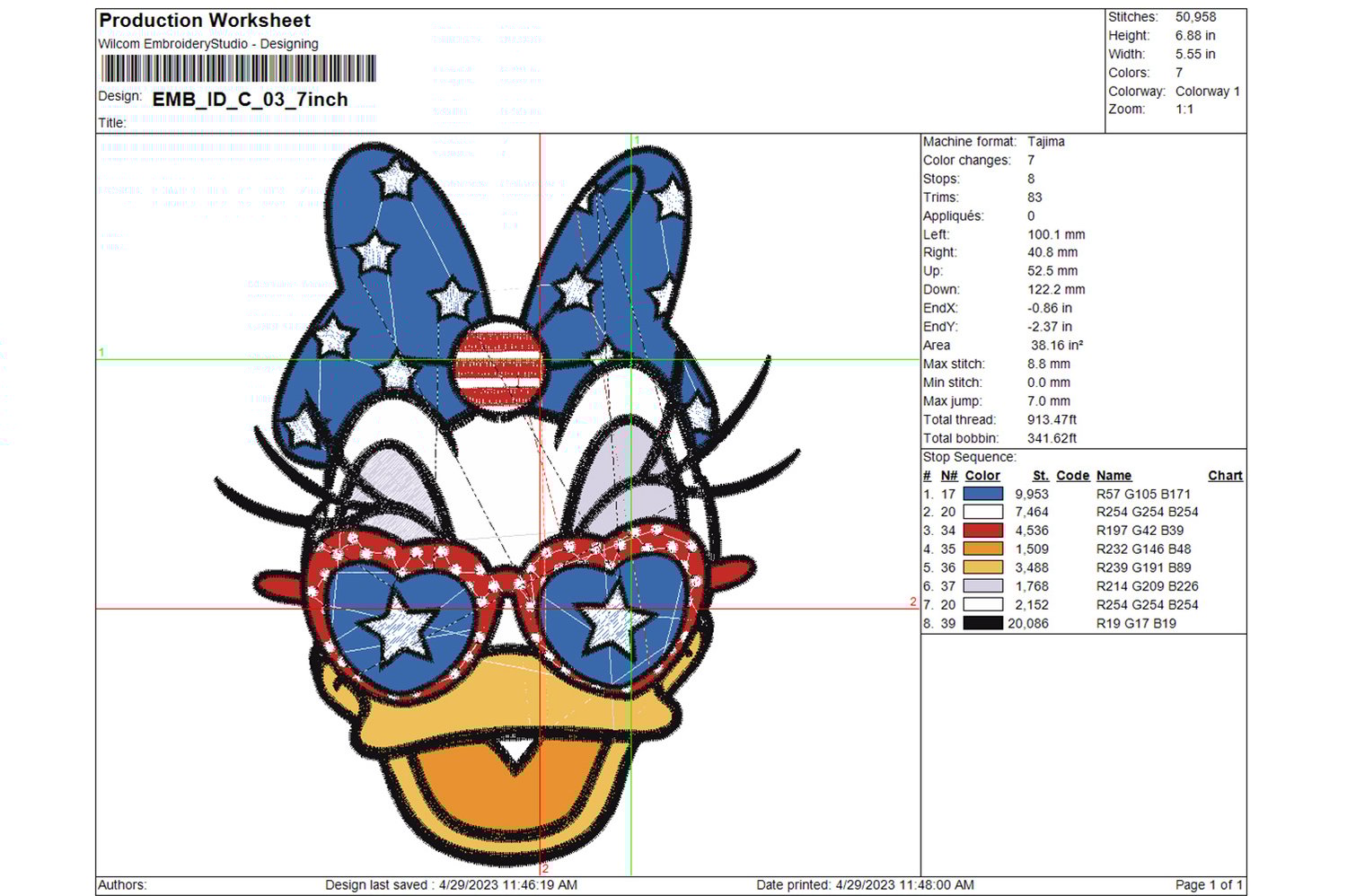Click the up value '52.5 mm'
Image resolution: width=1347 pixels, height=896 pixels.
tap(1052, 271)
